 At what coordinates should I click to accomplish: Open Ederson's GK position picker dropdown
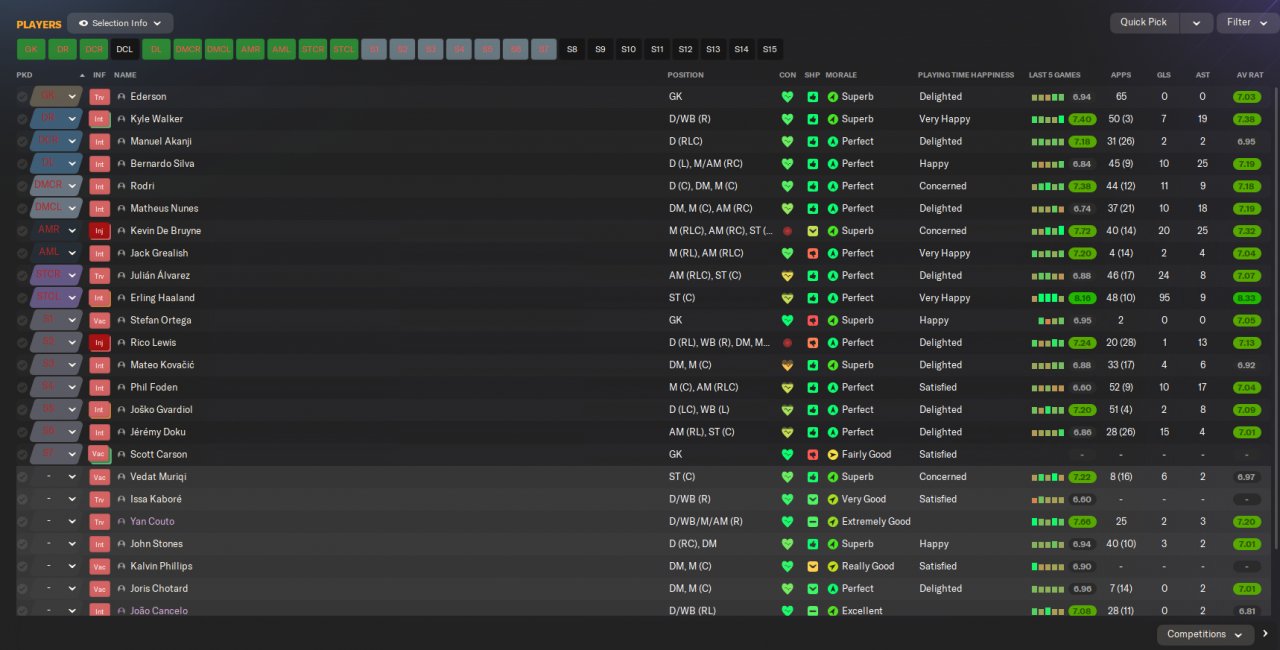(x=72, y=97)
